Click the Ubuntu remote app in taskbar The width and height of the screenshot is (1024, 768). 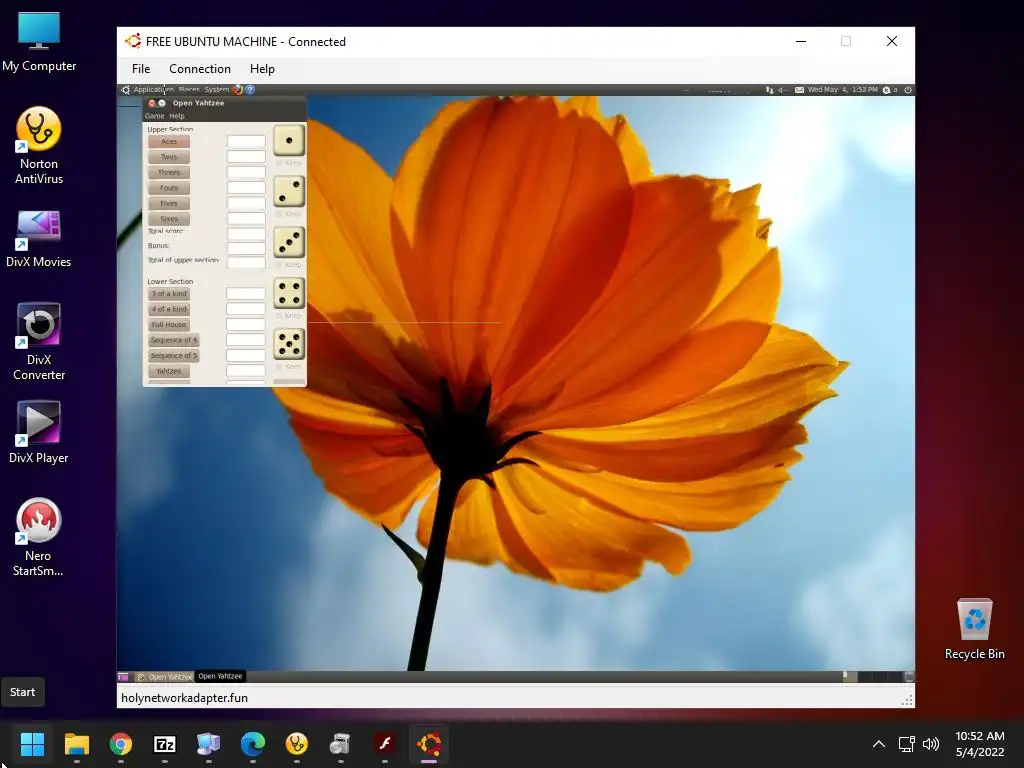click(x=429, y=744)
